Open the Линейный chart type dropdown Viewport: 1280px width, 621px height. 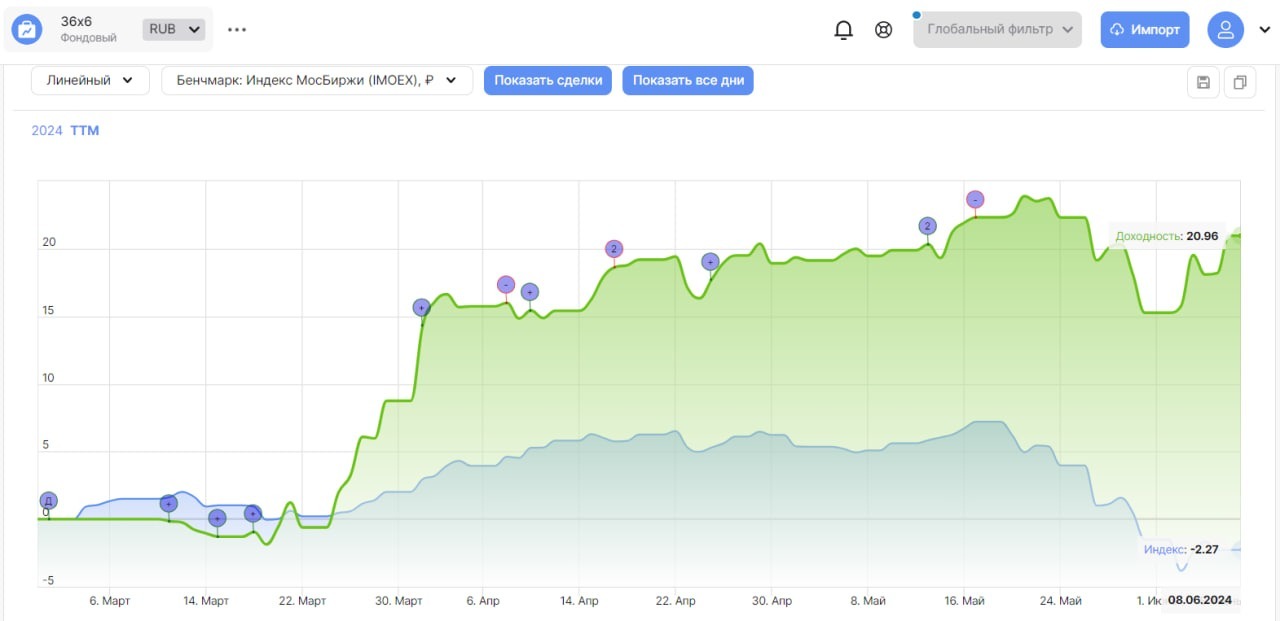[91, 81]
